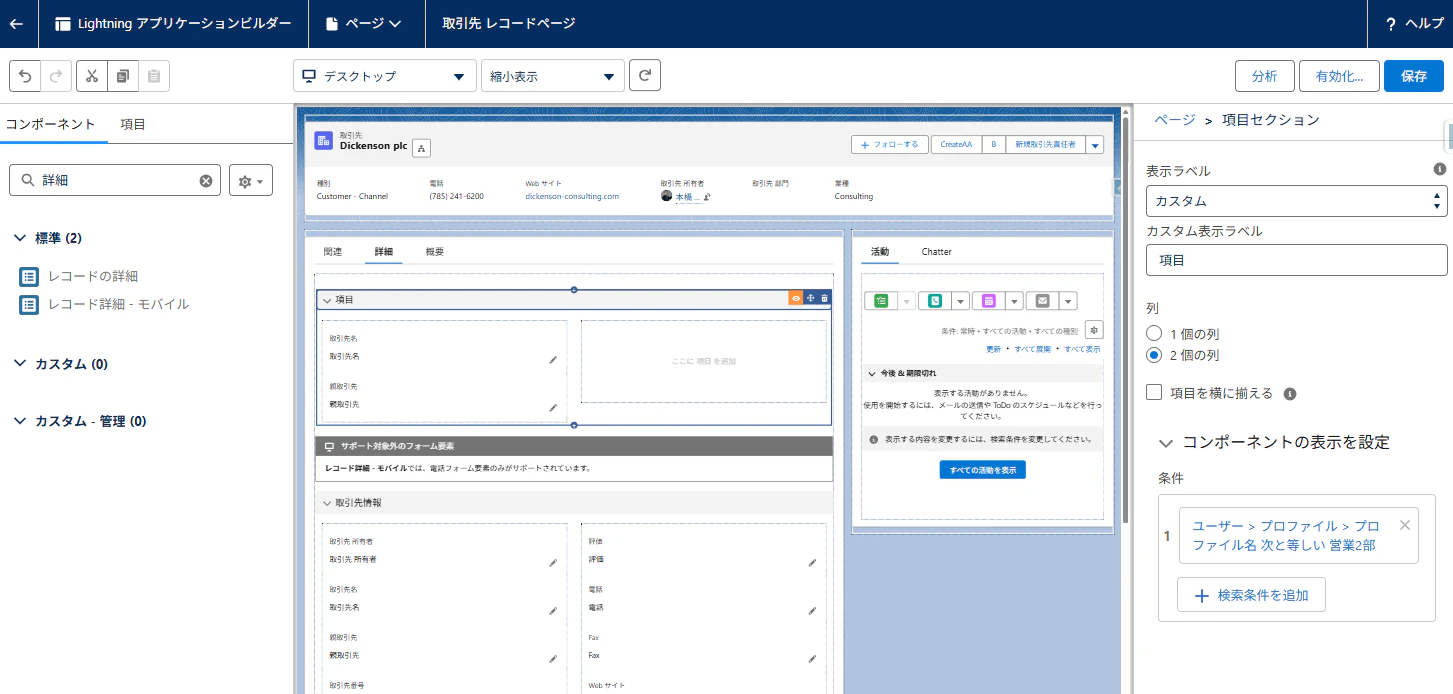Click the レコードの詳細 component icon

pyautogui.click(x=29, y=276)
